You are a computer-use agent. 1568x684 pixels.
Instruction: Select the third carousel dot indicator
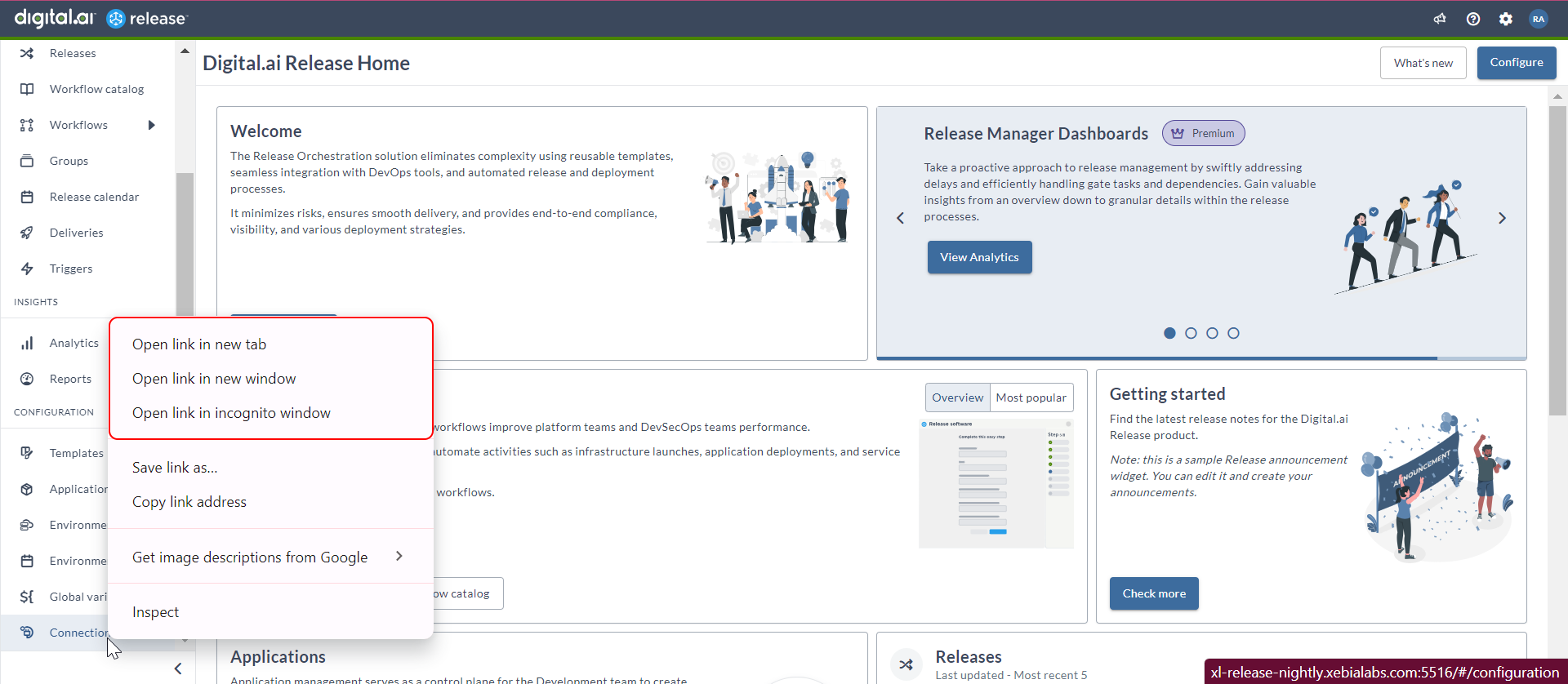(1212, 333)
